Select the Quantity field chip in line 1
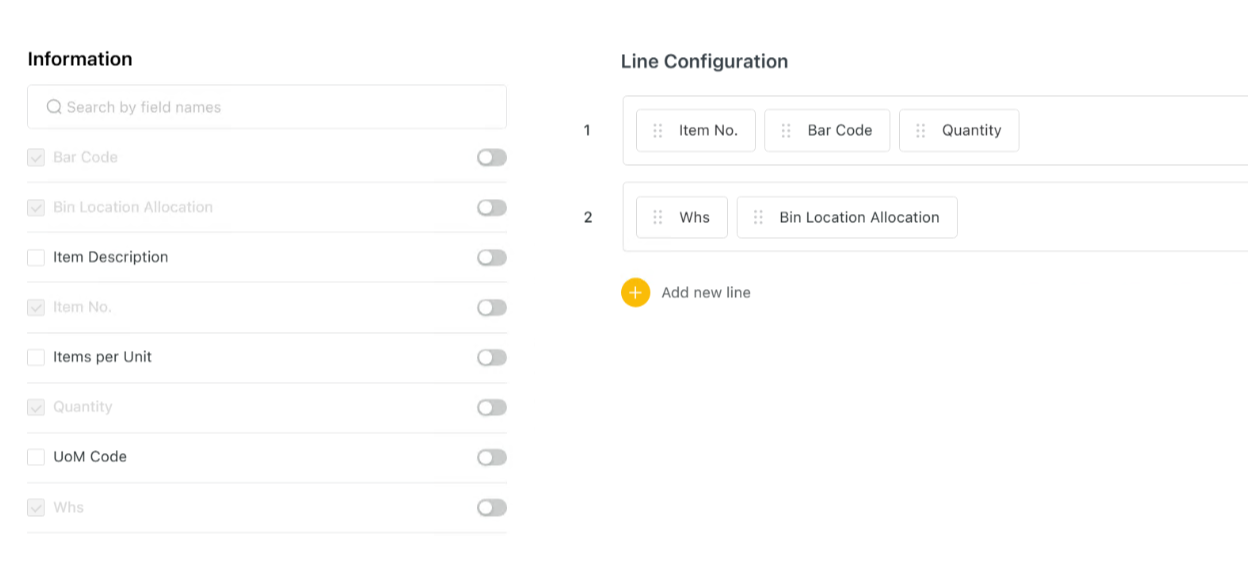This screenshot has width=1248, height=568. click(970, 131)
